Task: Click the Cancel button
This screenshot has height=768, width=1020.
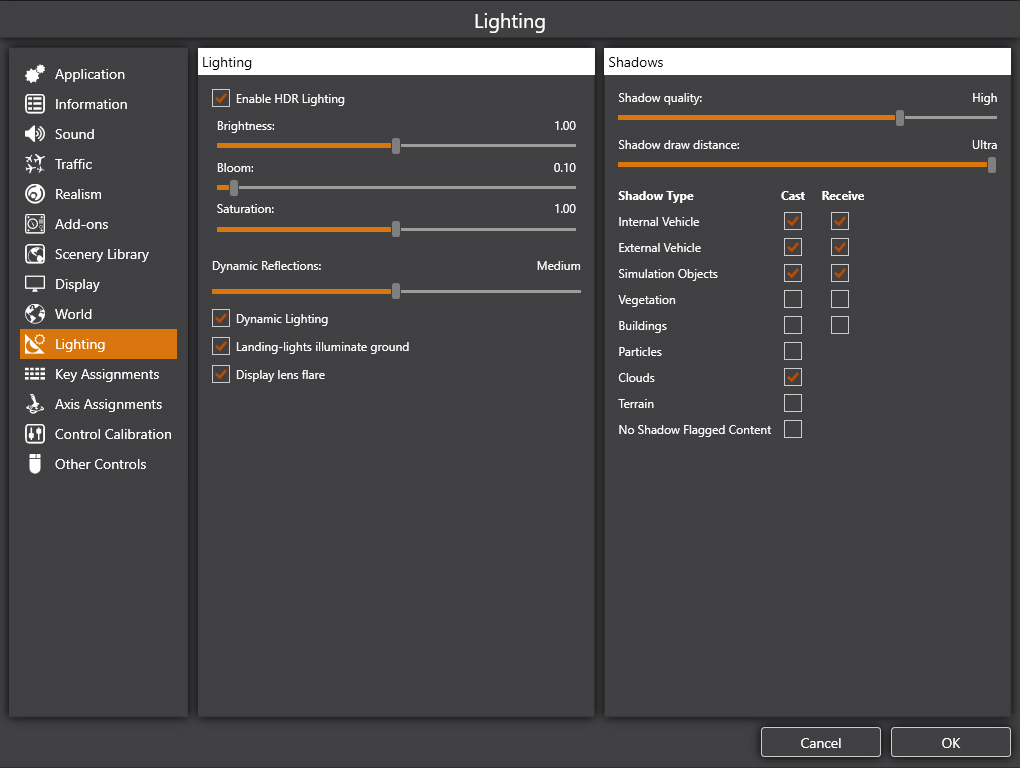Action: (x=821, y=743)
